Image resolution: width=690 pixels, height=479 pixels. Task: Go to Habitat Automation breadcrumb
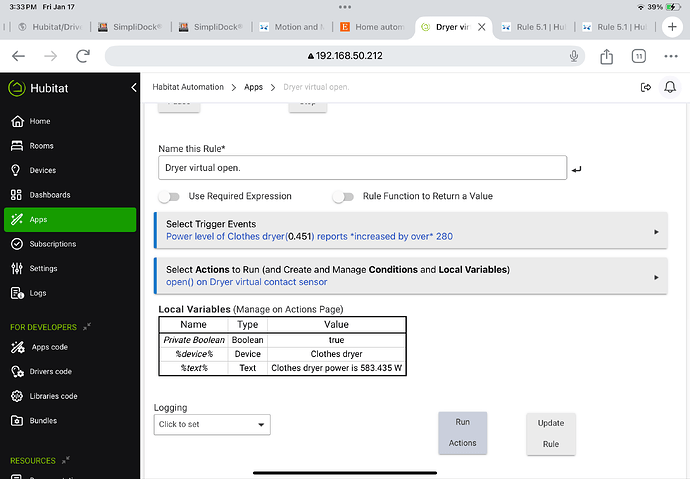pos(188,87)
